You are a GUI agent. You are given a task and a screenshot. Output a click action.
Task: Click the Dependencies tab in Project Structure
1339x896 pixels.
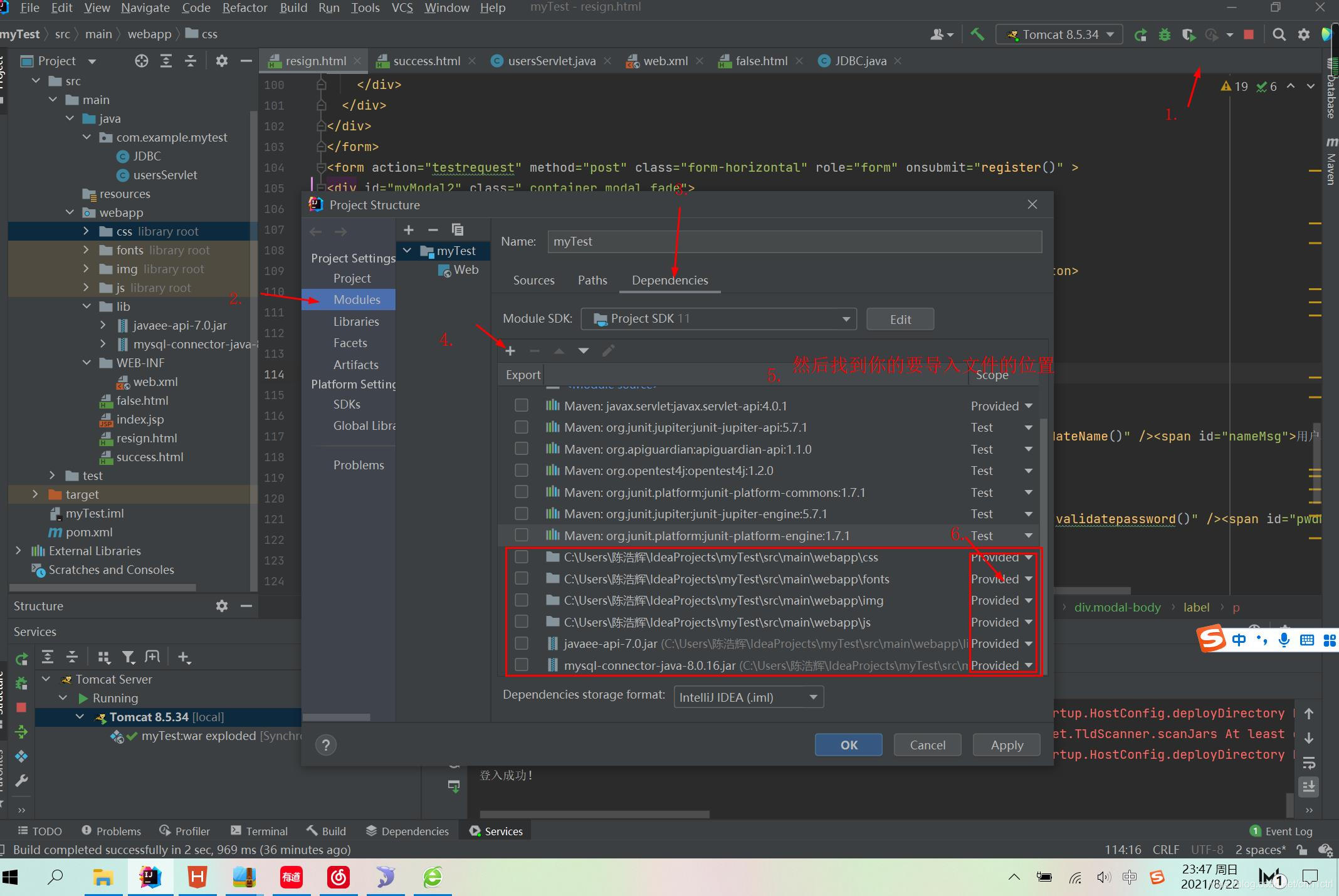point(669,280)
